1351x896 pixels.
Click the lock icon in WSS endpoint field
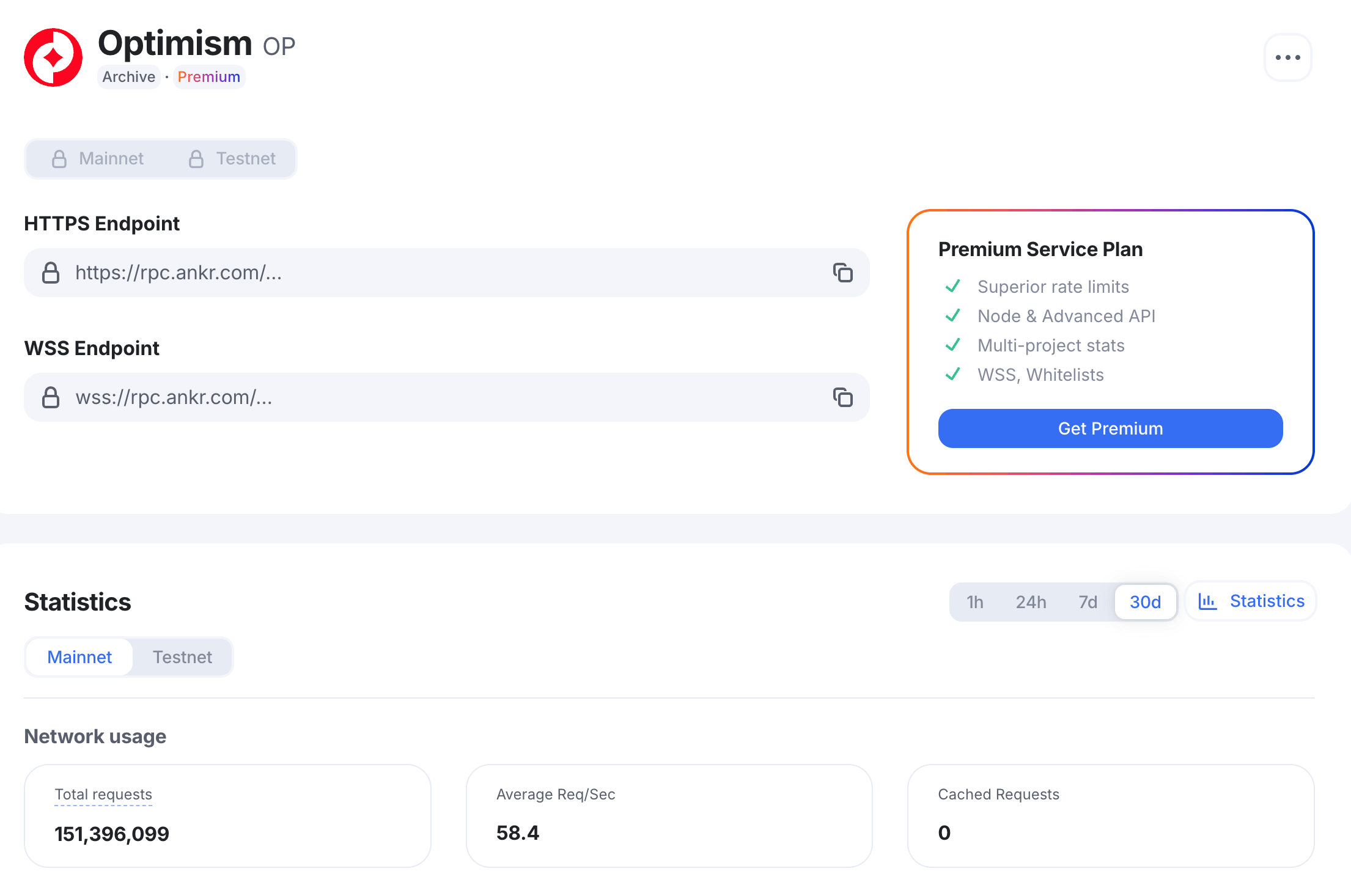coord(51,397)
